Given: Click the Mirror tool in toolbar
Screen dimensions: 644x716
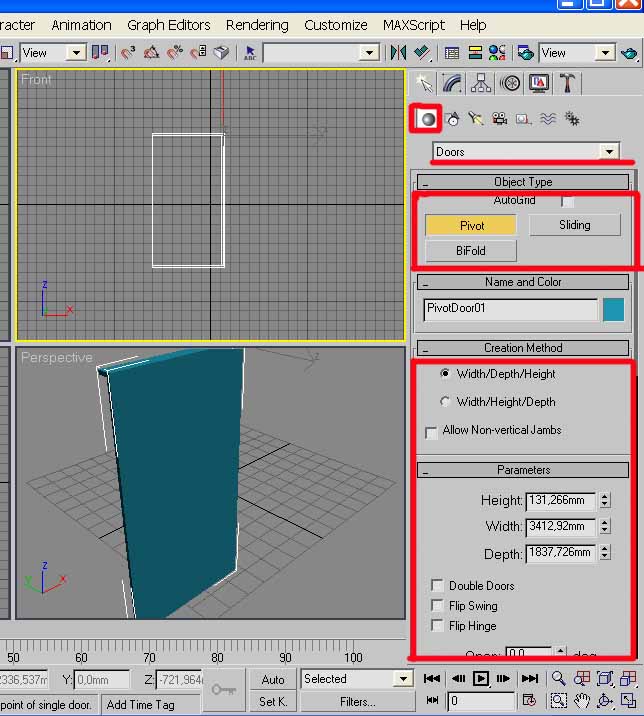Looking at the screenshot, I should (398, 52).
